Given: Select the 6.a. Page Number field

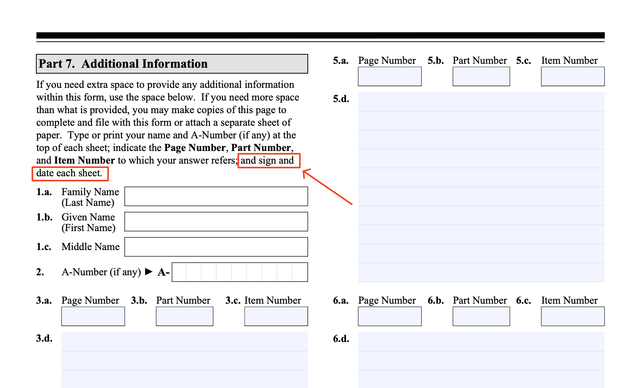Looking at the screenshot, I should point(390,316).
